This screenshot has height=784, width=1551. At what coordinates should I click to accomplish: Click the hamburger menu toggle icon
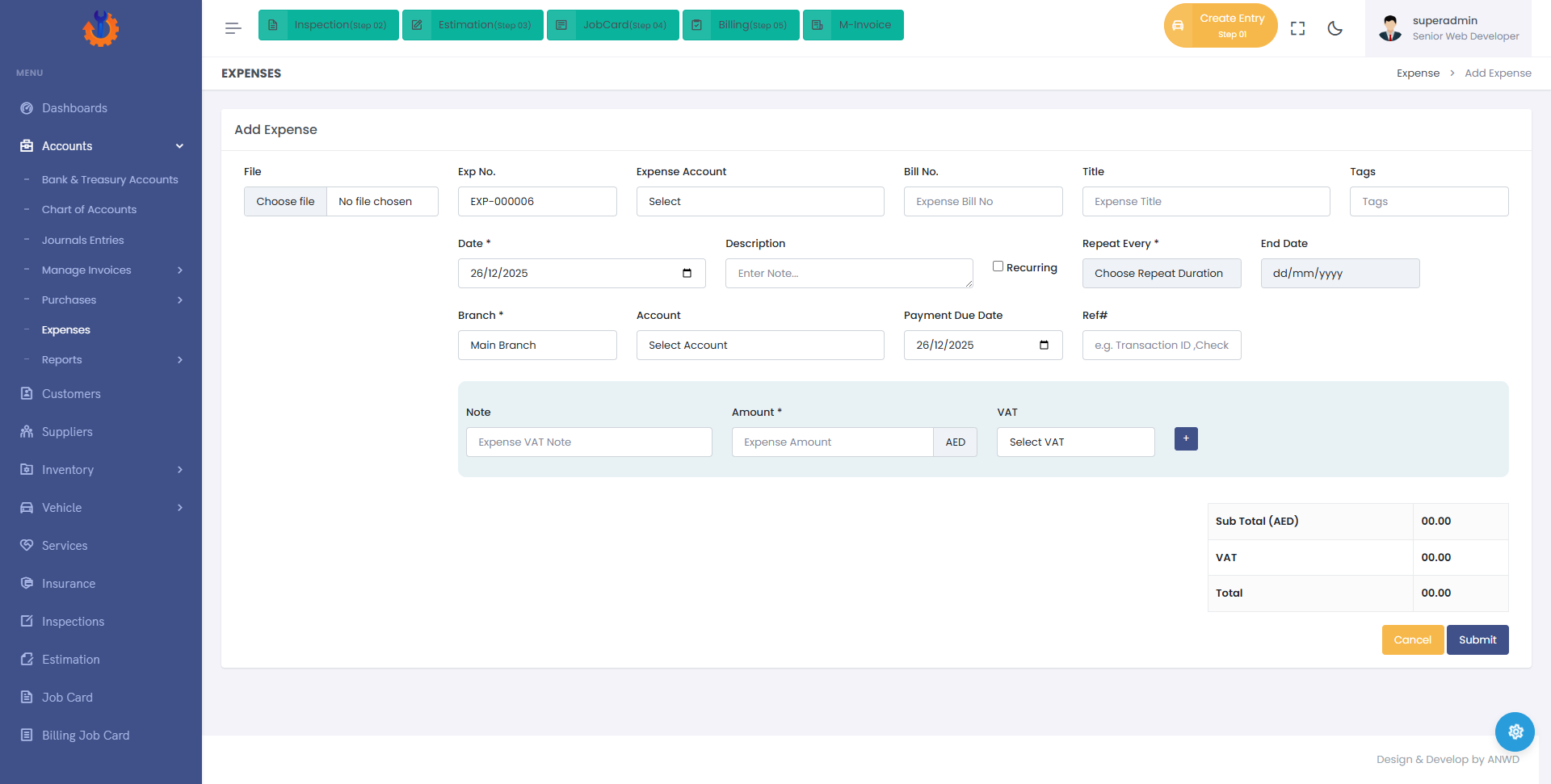pos(233,28)
